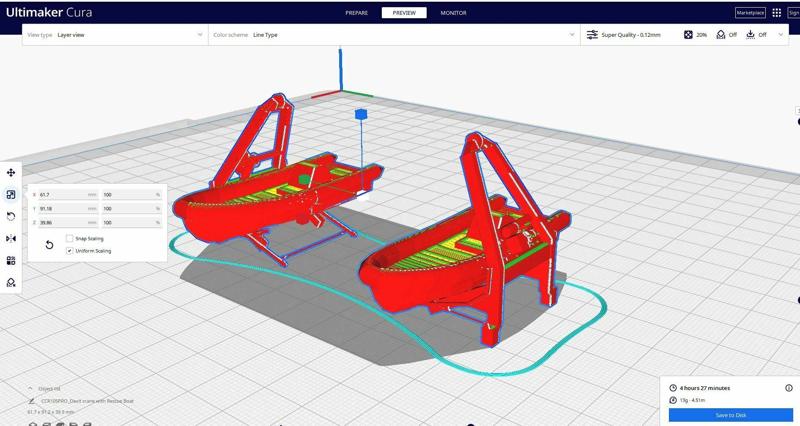Open the Marketplace
The height and width of the screenshot is (426, 800).
(750, 13)
